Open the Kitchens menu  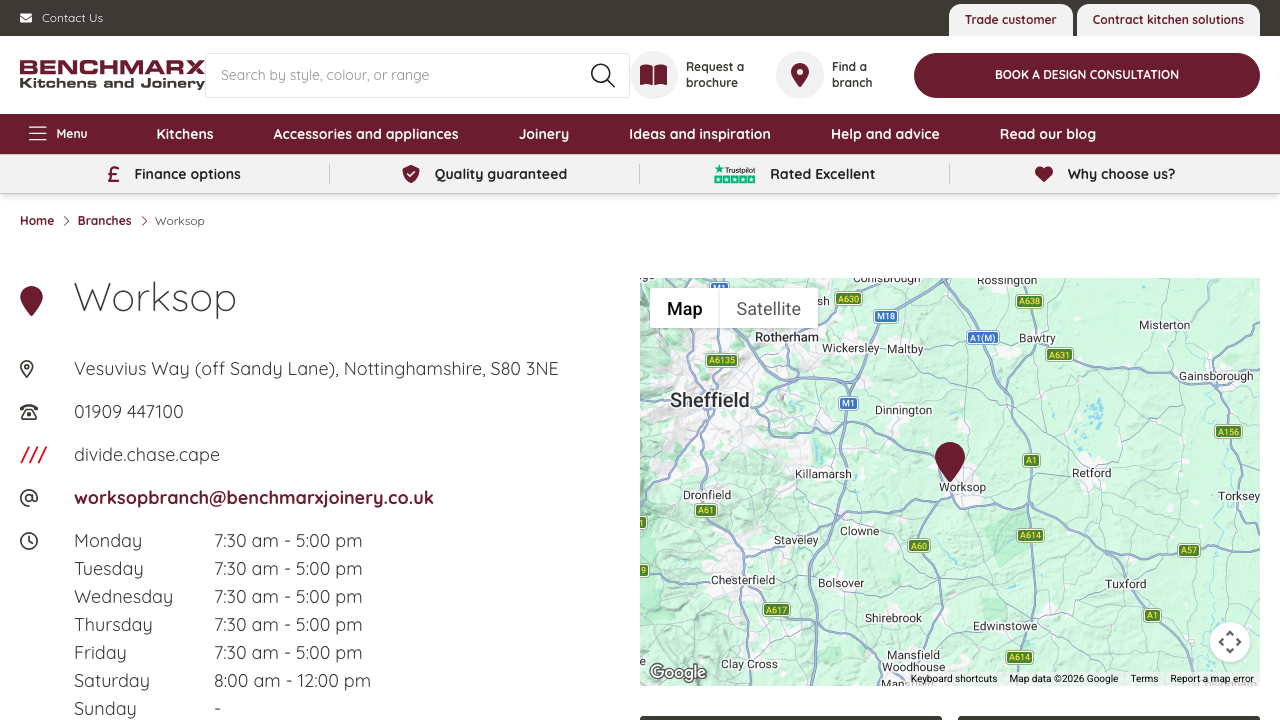pyautogui.click(x=184, y=133)
